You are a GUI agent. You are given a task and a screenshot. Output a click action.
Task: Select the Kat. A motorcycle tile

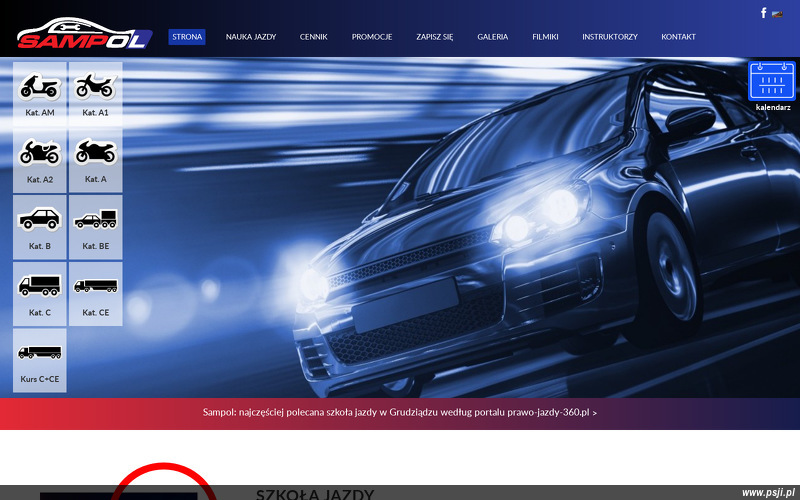(x=95, y=161)
